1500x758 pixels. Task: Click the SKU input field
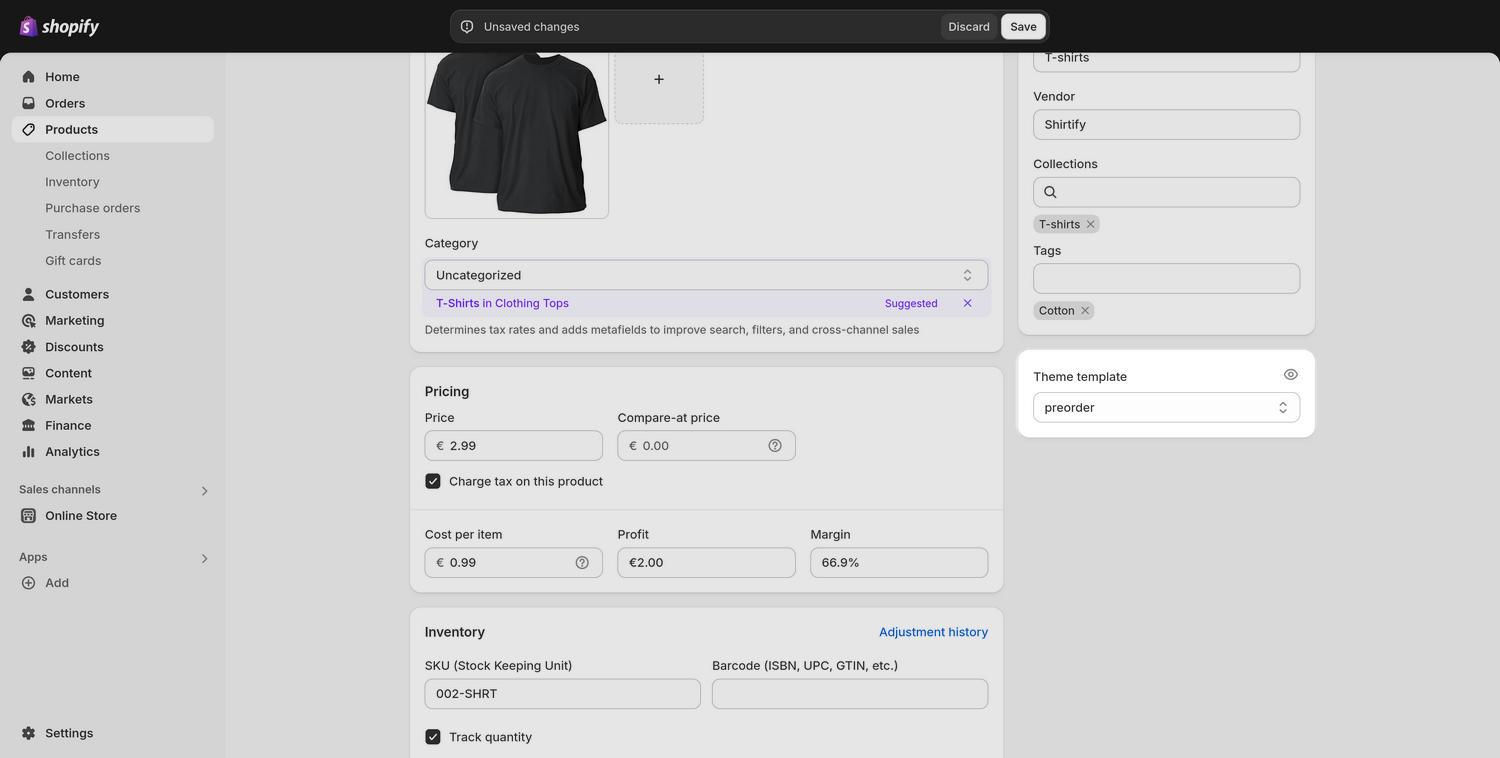[563, 694]
